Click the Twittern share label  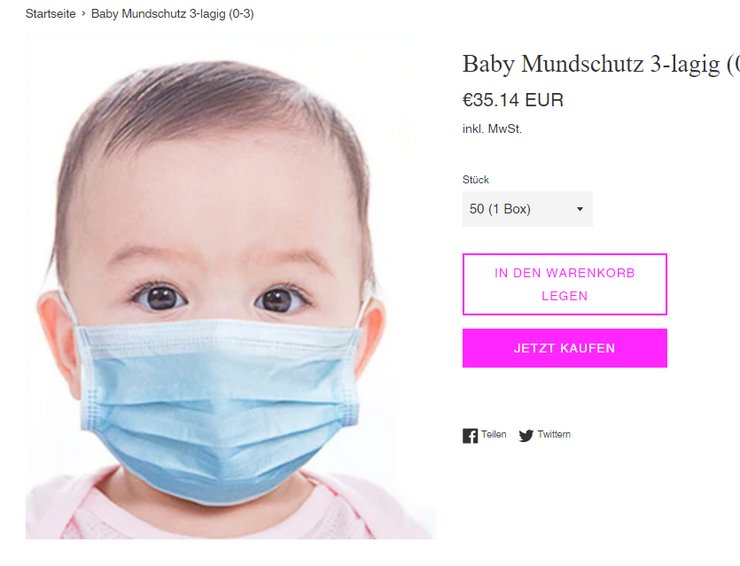coord(554,434)
